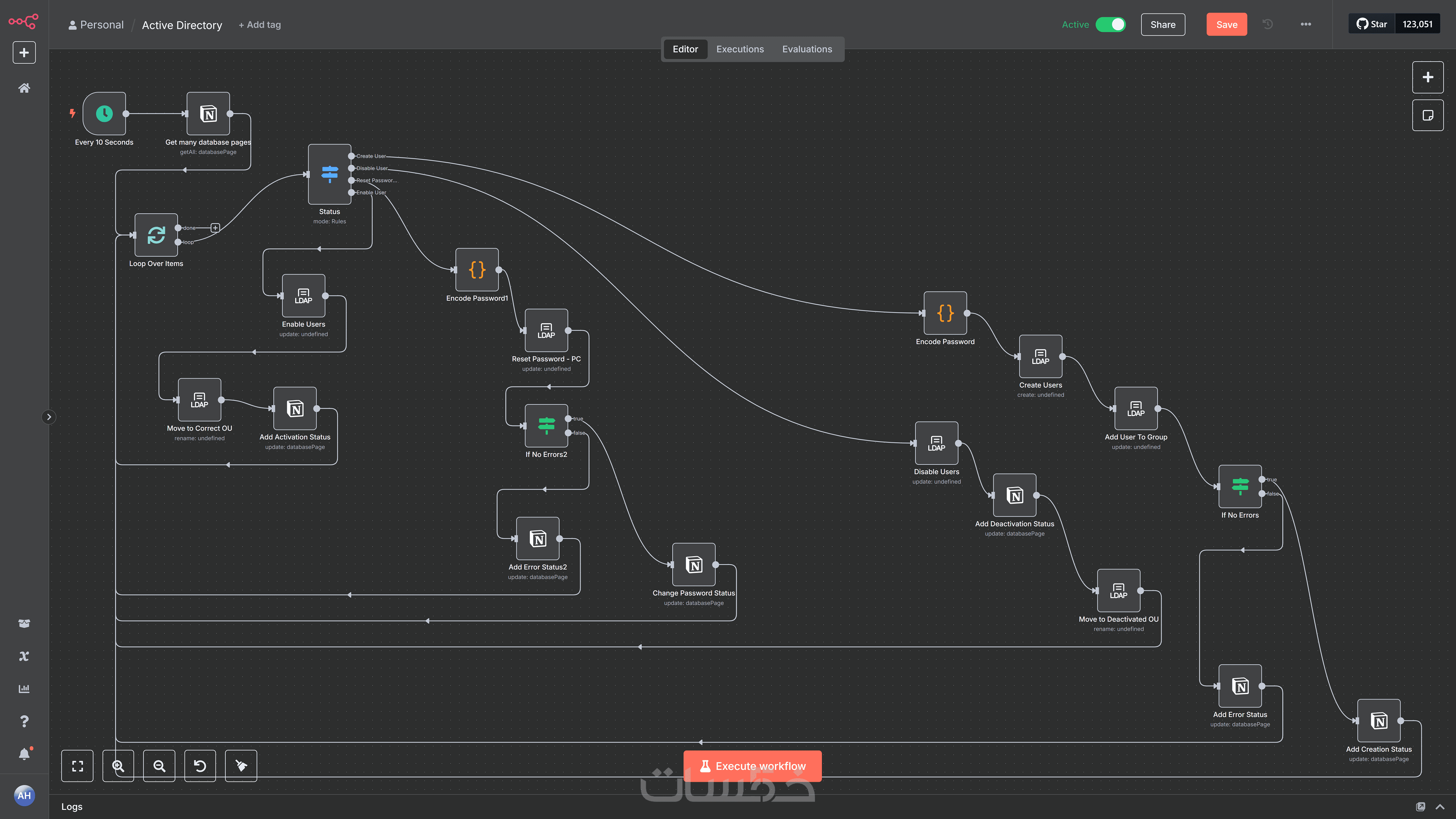Click the zoom to fit icon

click(x=78, y=766)
